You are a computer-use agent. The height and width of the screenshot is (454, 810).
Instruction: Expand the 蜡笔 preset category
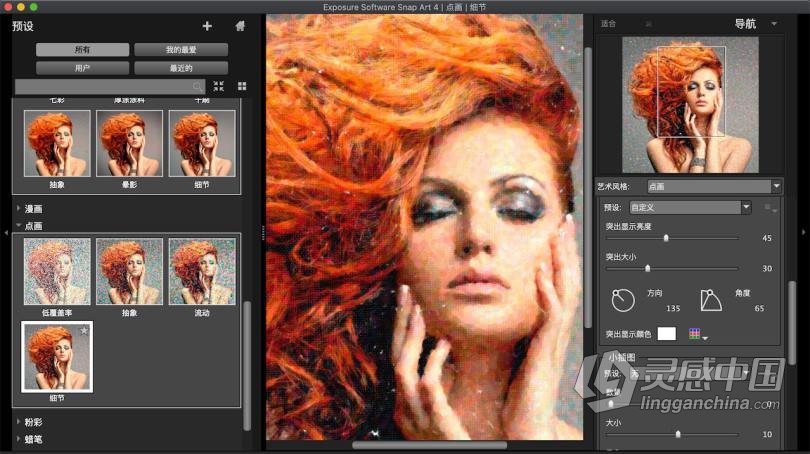19,439
